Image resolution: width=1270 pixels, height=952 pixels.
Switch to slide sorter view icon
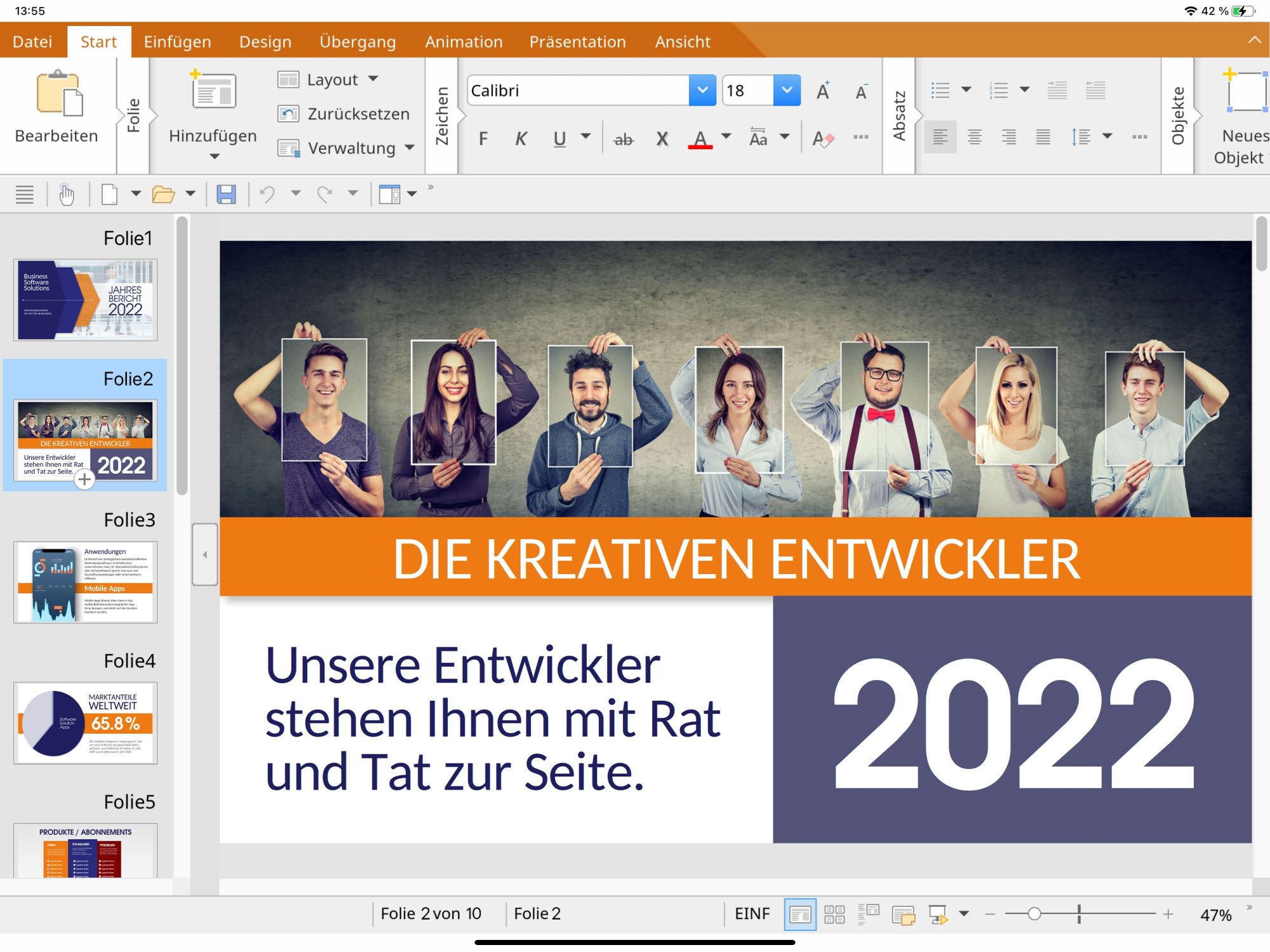click(x=834, y=915)
